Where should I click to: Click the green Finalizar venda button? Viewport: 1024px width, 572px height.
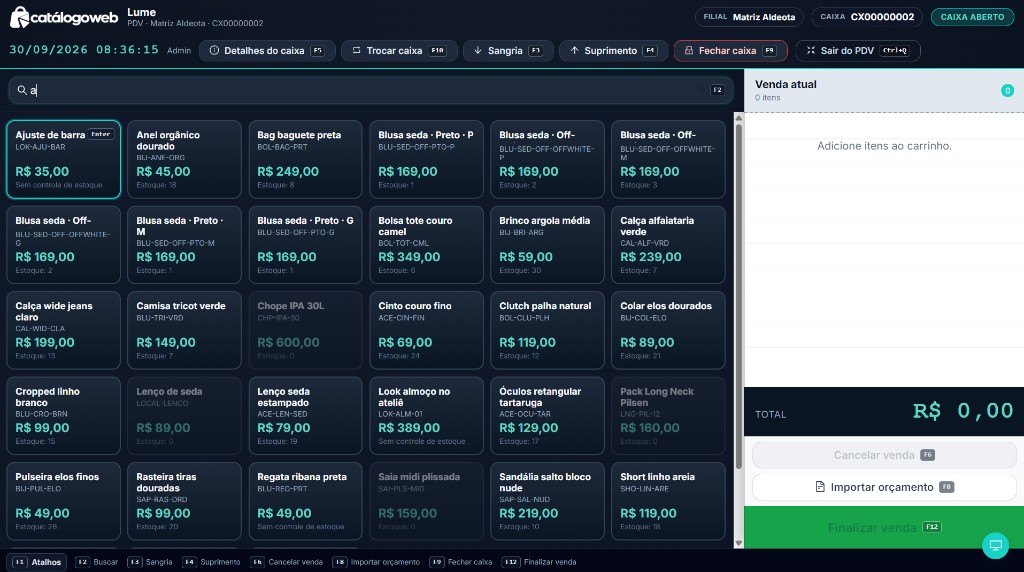point(884,527)
